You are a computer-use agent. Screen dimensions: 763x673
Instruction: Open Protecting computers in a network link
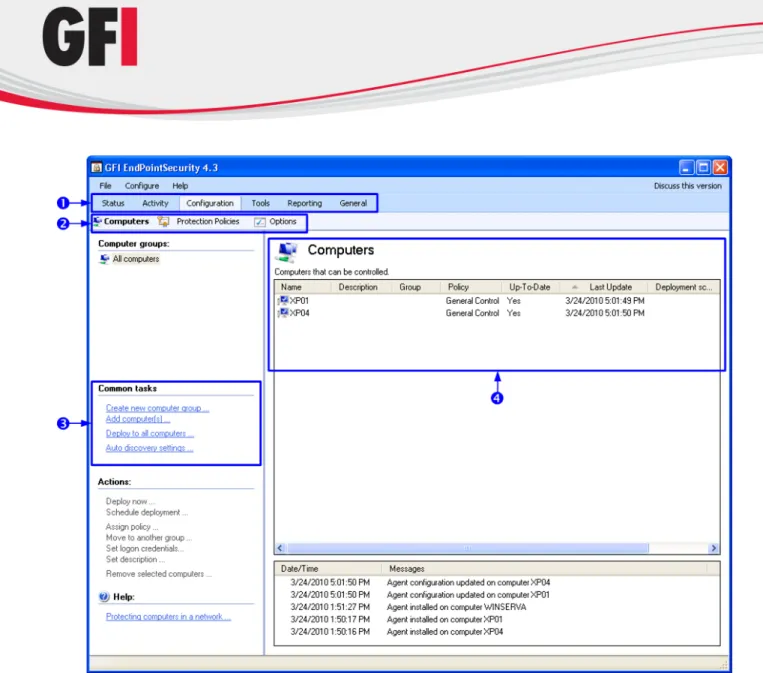(x=168, y=617)
